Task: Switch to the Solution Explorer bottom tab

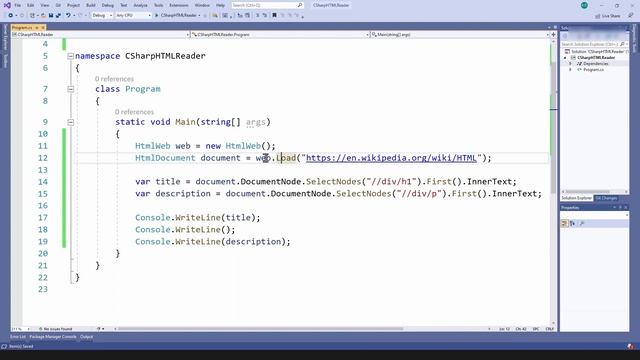Action: click(576, 198)
